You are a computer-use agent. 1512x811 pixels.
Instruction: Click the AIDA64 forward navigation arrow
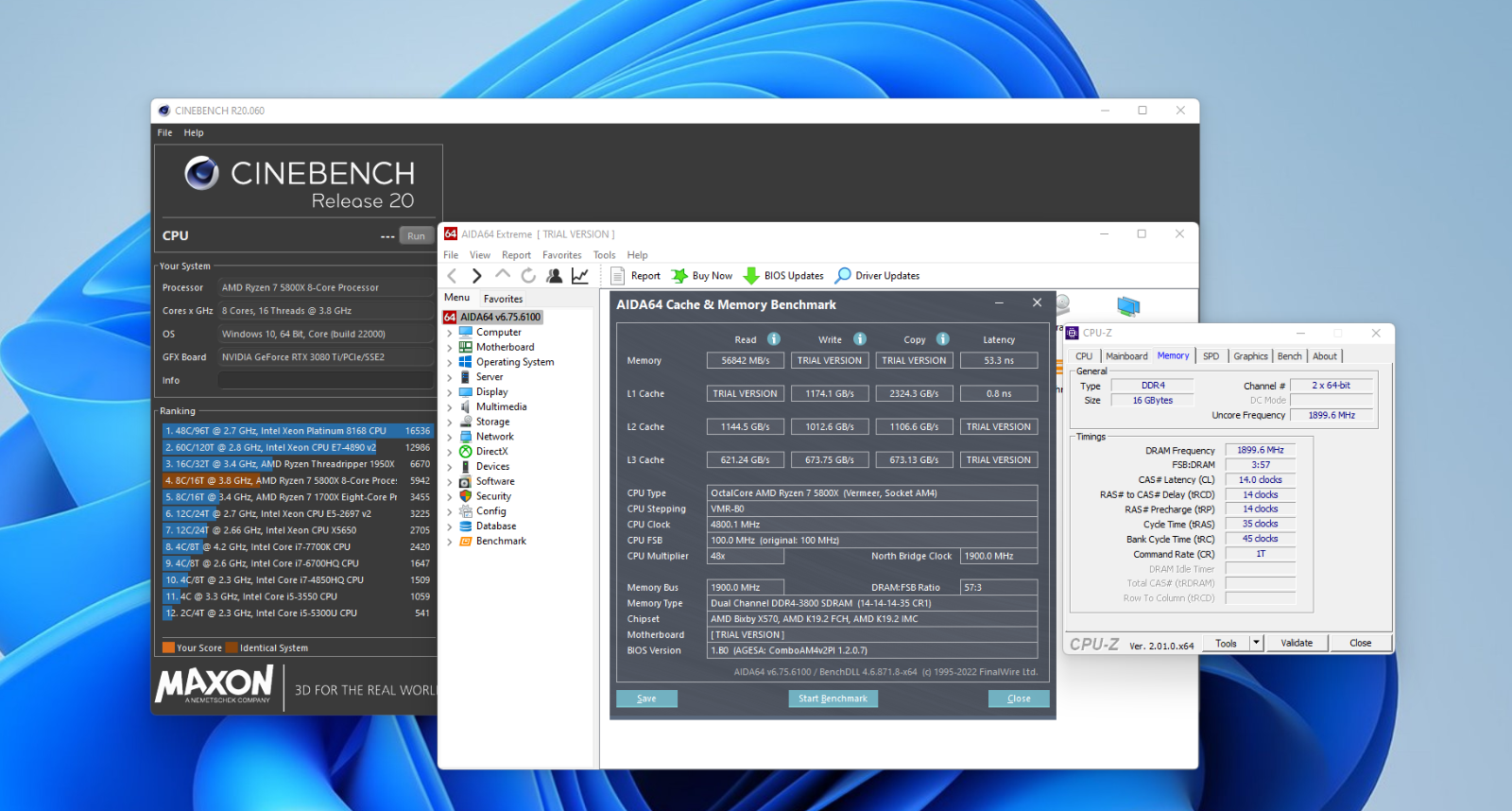click(476, 276)
